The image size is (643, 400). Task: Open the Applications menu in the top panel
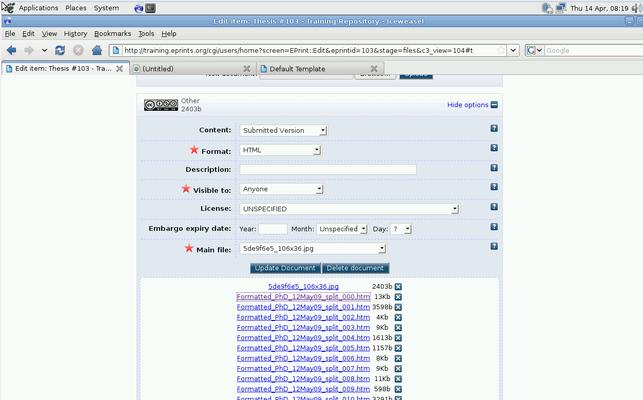pos(38,8)
